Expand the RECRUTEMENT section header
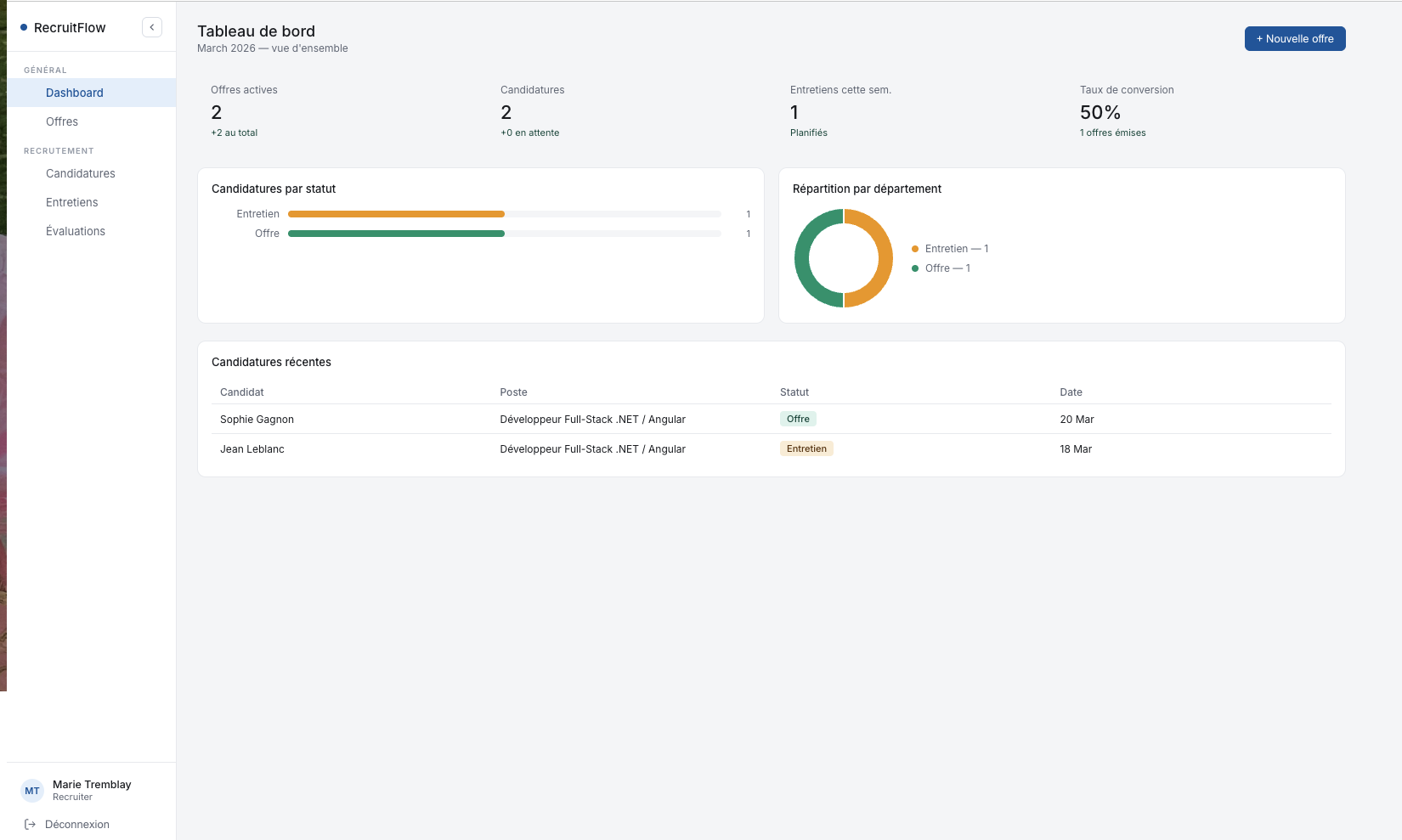1402x840 pixels. coord(59,150)
